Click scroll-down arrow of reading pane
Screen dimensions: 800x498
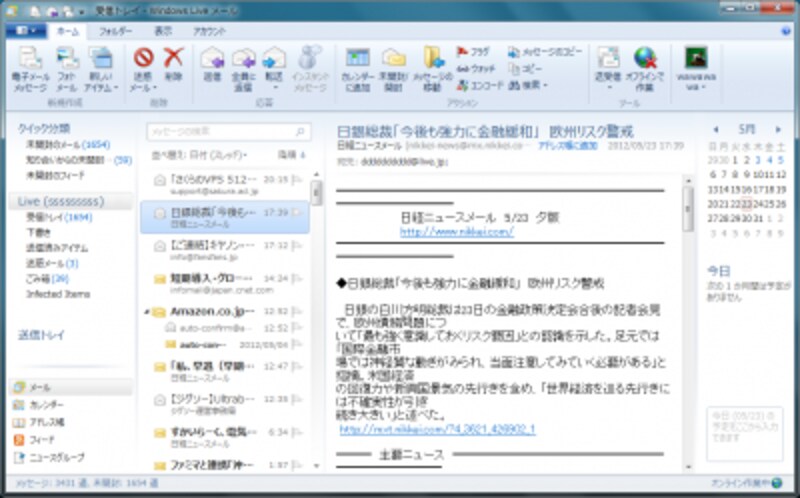coord(688,466)
